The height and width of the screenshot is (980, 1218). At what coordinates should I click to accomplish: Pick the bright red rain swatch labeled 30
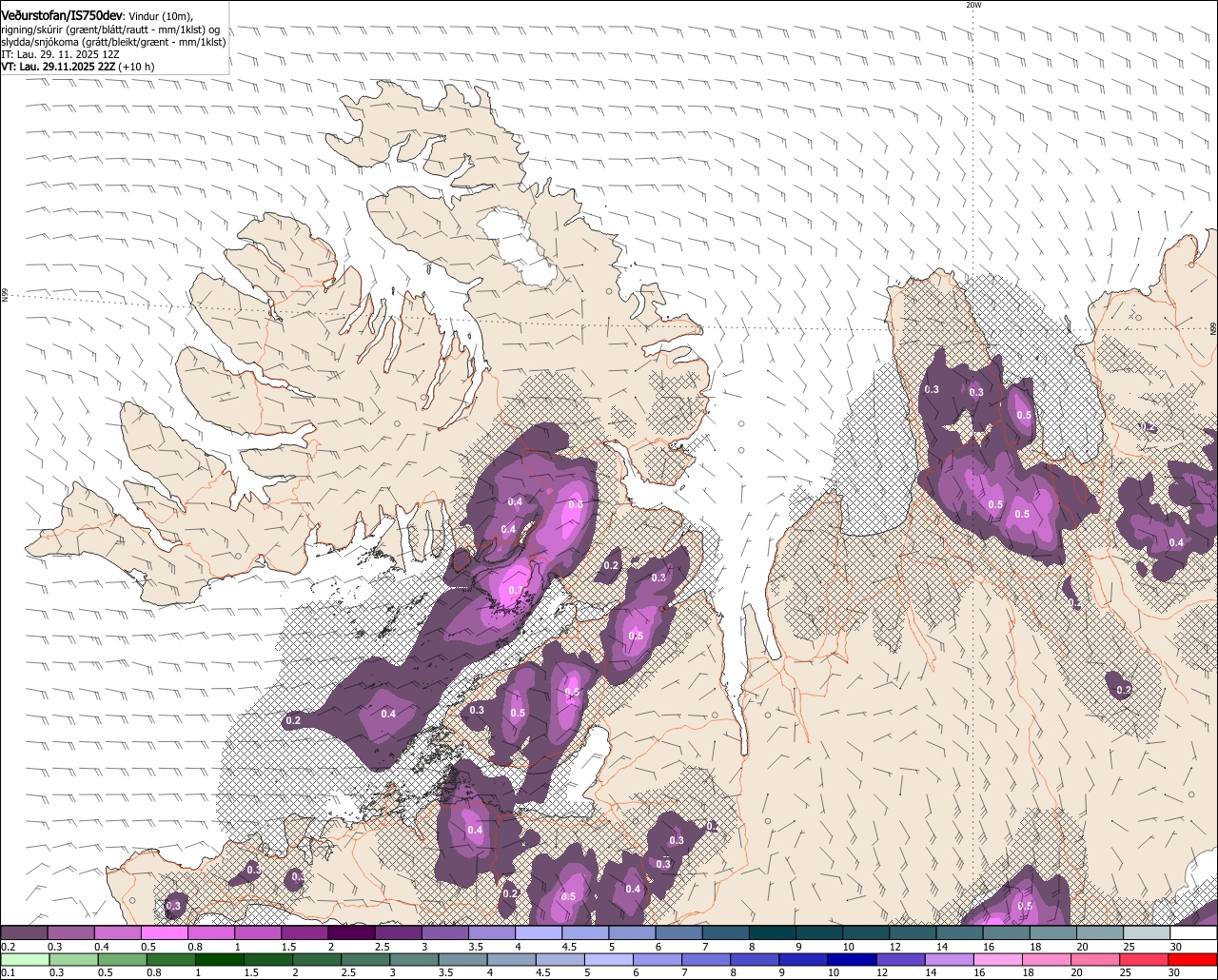1193,959
